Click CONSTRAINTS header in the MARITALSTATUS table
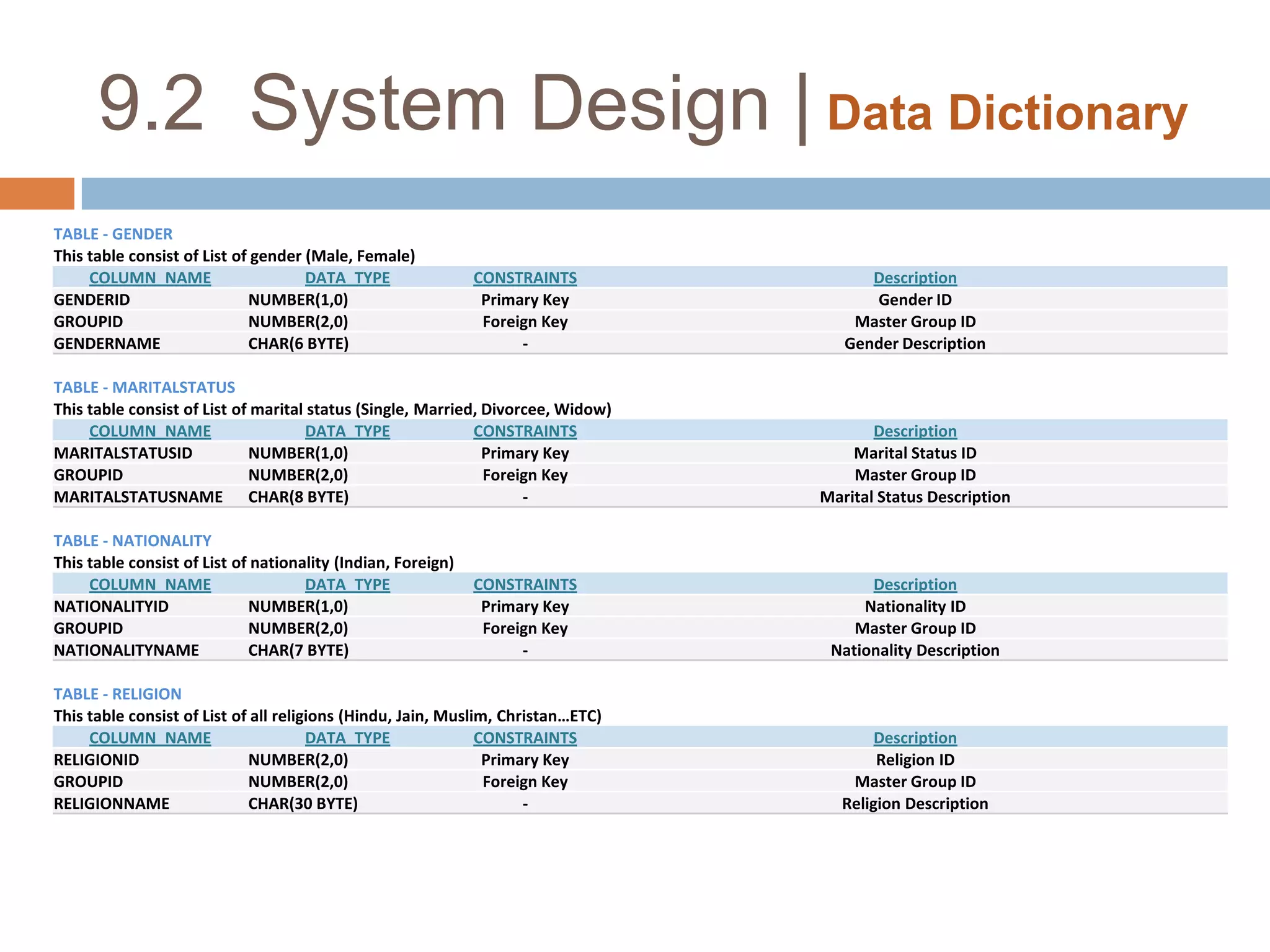 525,431
